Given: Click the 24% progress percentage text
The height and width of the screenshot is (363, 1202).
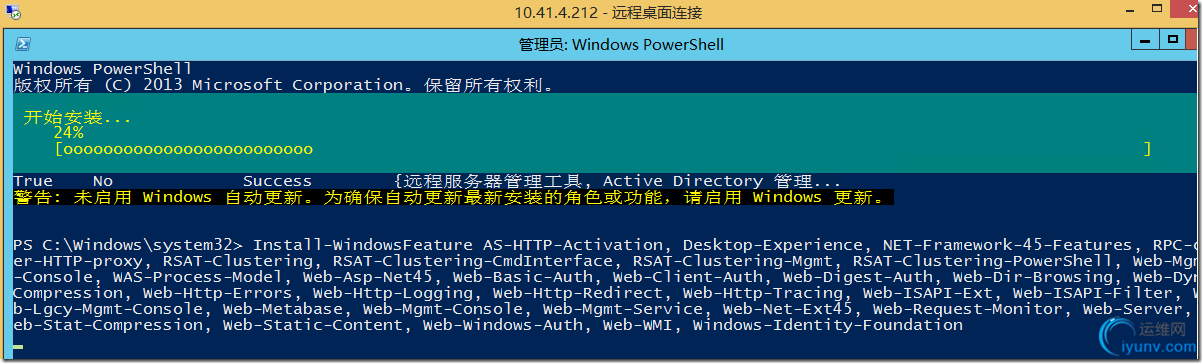Looking at the screenshot, I should tap(69, 132).
